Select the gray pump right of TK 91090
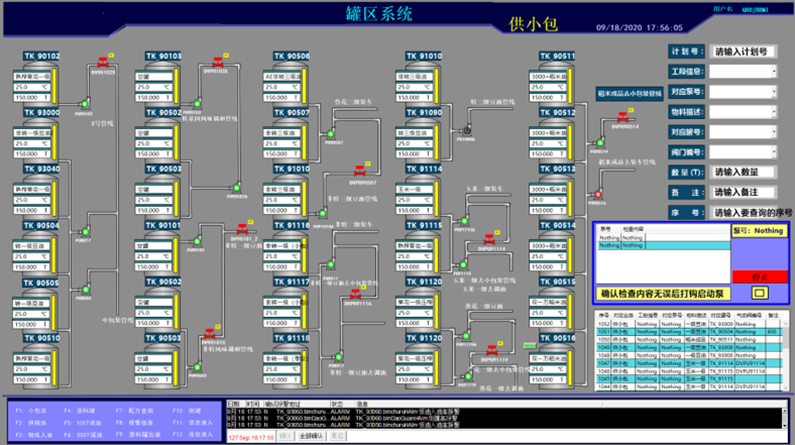The image size is (795, 445). point(465,131)
